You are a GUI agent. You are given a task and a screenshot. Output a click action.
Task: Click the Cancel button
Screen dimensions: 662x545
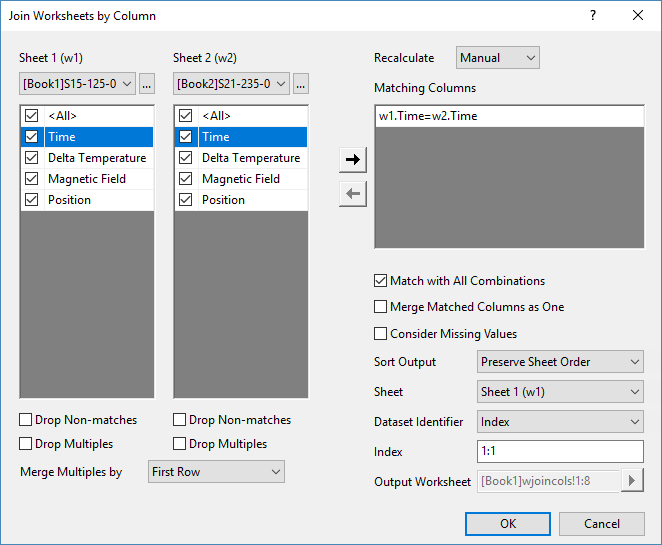click(x=602, y=524)
